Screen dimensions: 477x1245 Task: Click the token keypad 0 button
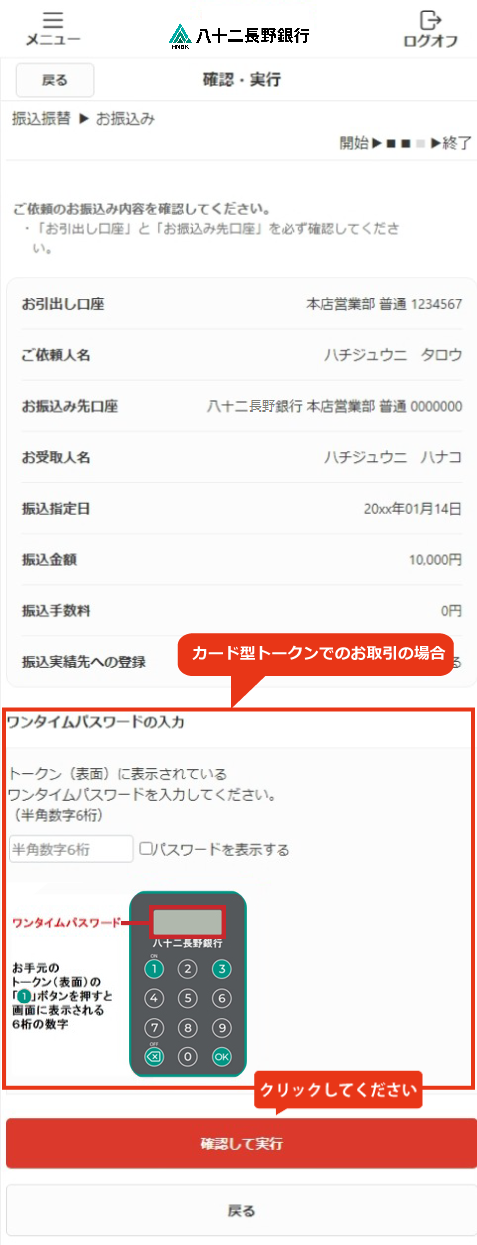(187, 1056)
